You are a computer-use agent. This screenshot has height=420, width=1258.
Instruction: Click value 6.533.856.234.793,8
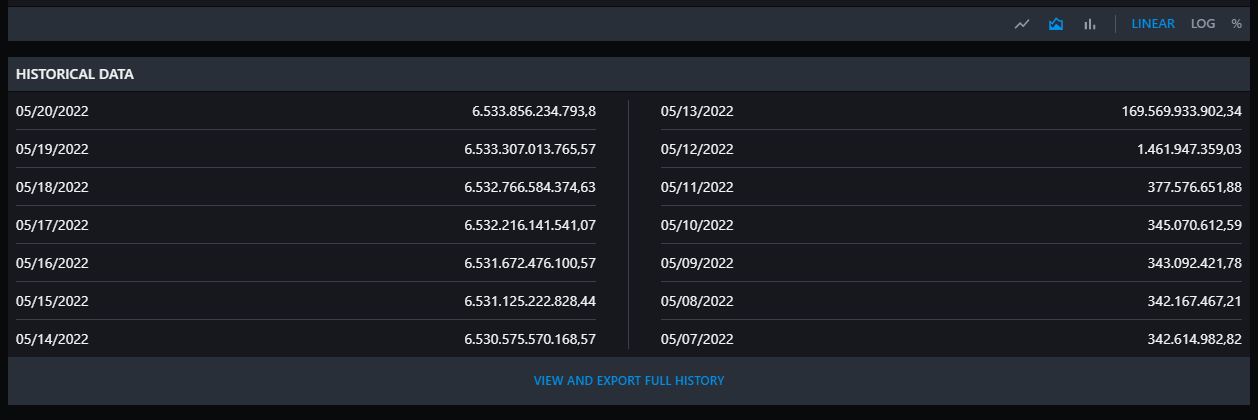coord(534,111)
